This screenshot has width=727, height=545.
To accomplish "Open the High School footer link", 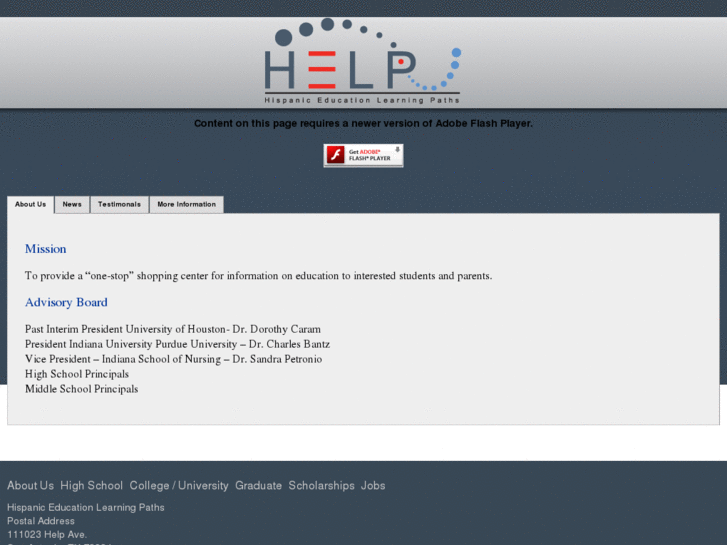I will pos(91,486).
